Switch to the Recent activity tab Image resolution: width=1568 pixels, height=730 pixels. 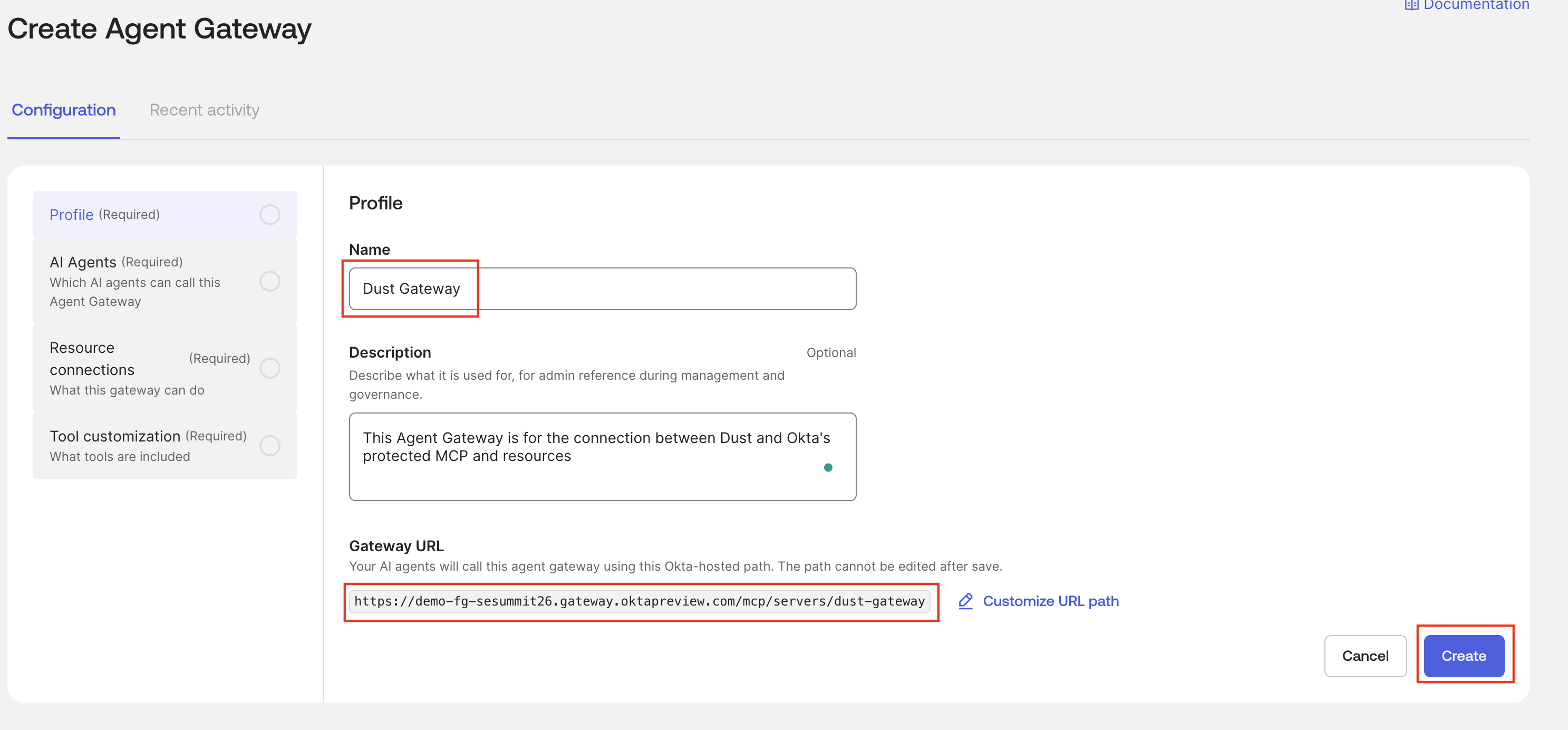tap(205, 110)
